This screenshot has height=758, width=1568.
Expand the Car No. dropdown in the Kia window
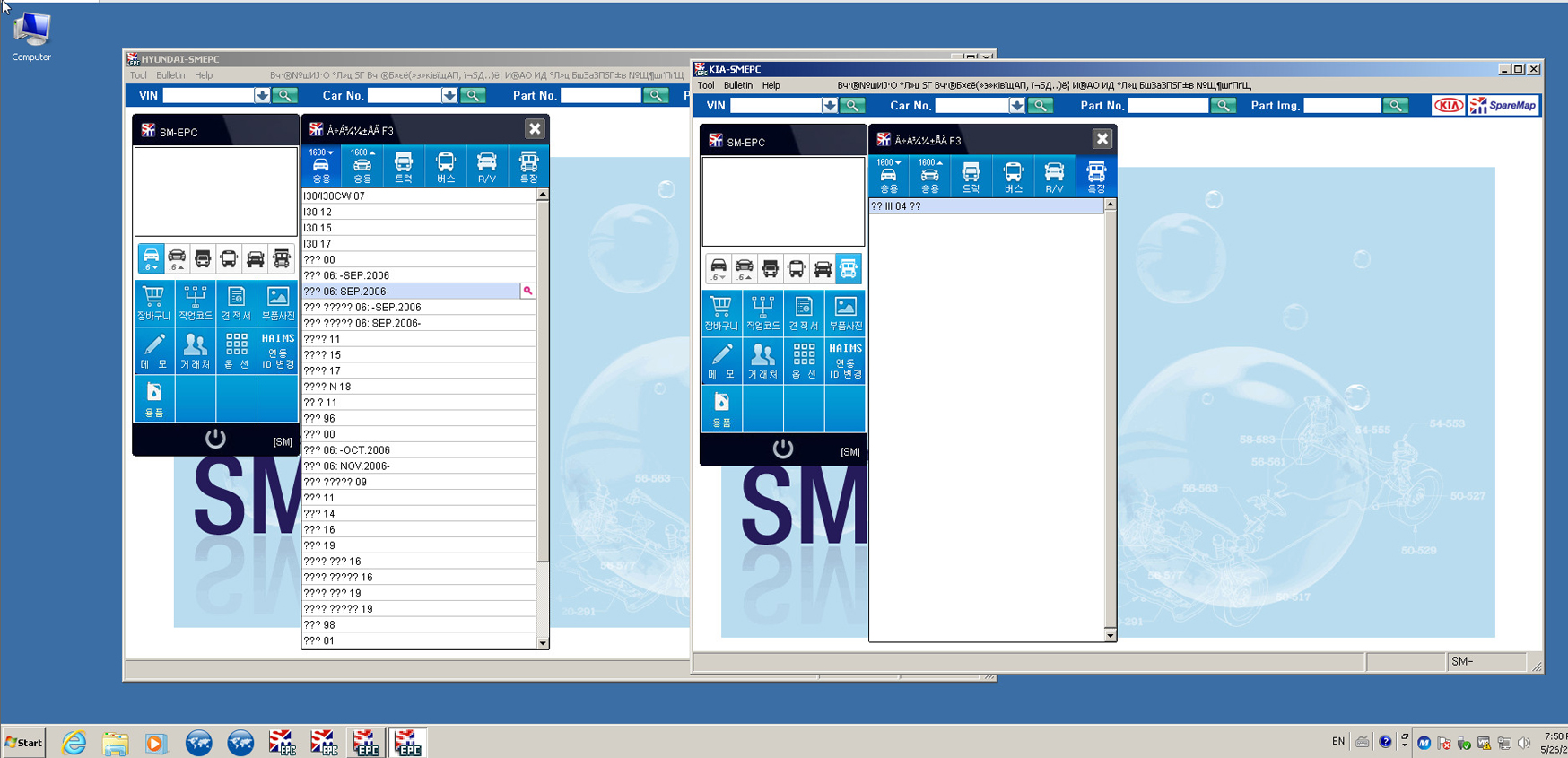coord(1016,106)
